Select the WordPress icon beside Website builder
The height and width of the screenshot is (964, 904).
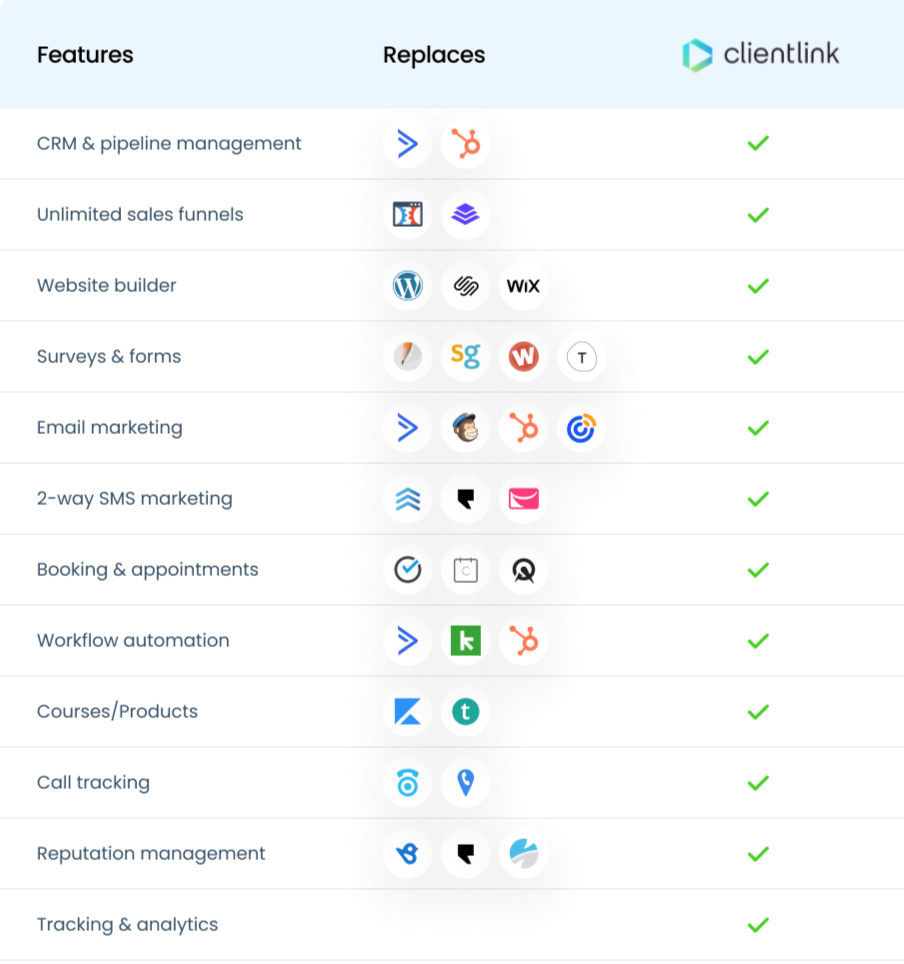click(407, 286)
